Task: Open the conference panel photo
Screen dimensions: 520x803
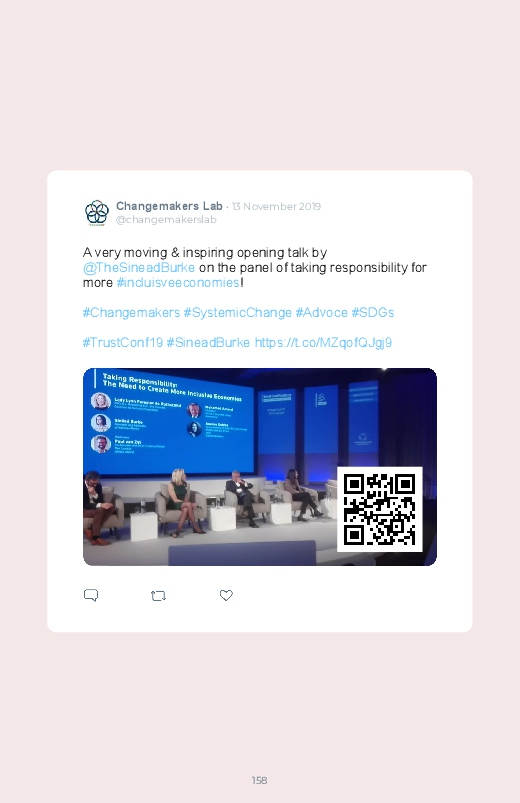Action: (260, 467)
